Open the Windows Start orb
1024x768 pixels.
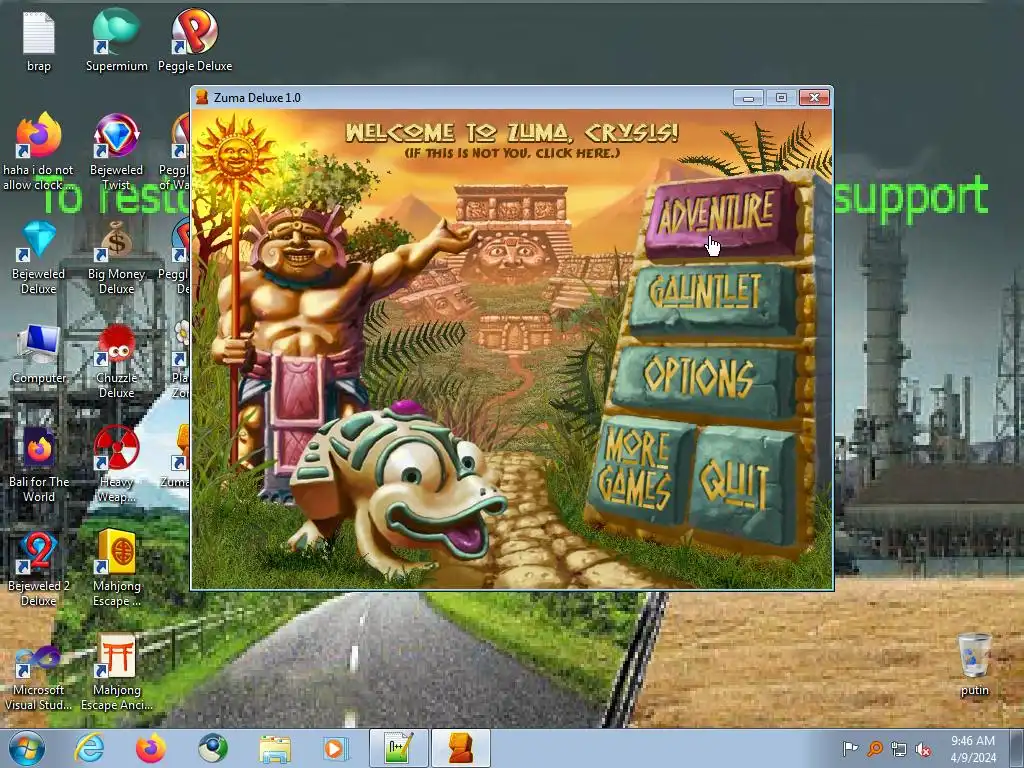(27, 748)
